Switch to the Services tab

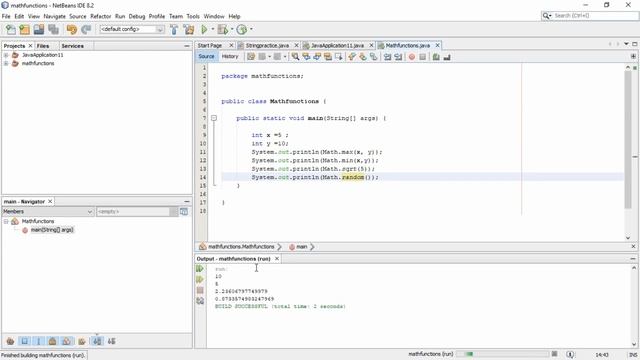click(x=72, y=46)
